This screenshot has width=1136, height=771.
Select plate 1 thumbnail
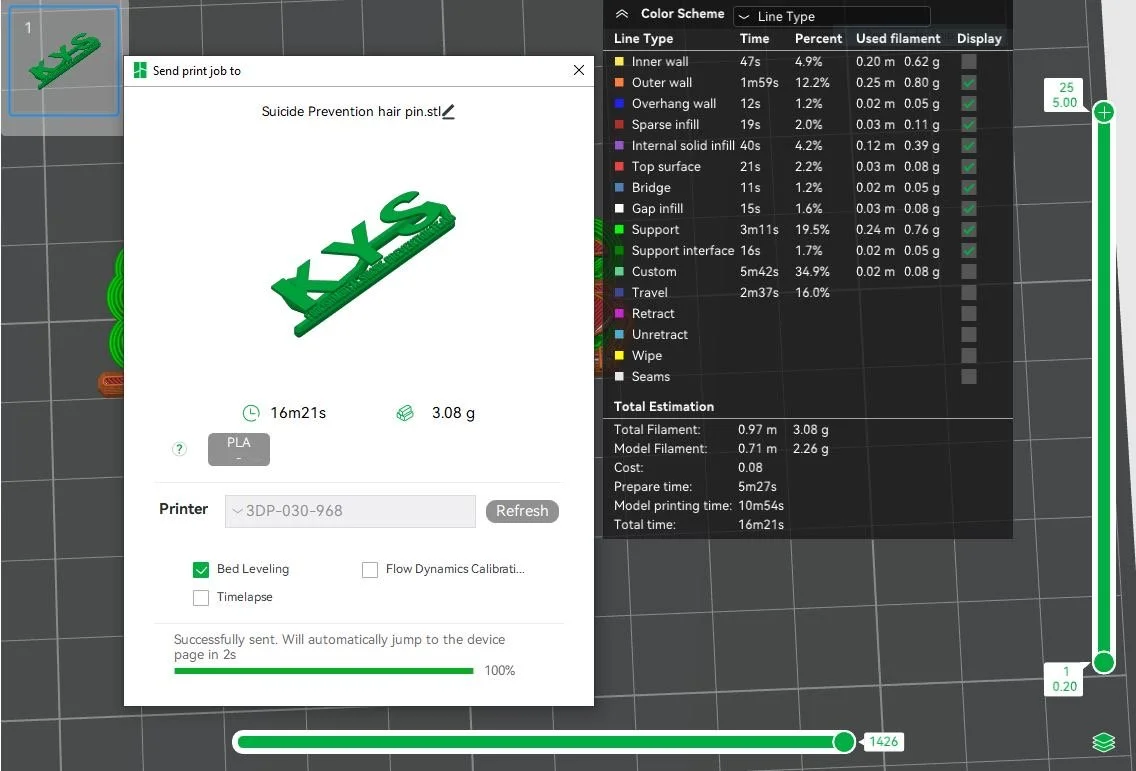pos(64,62)
